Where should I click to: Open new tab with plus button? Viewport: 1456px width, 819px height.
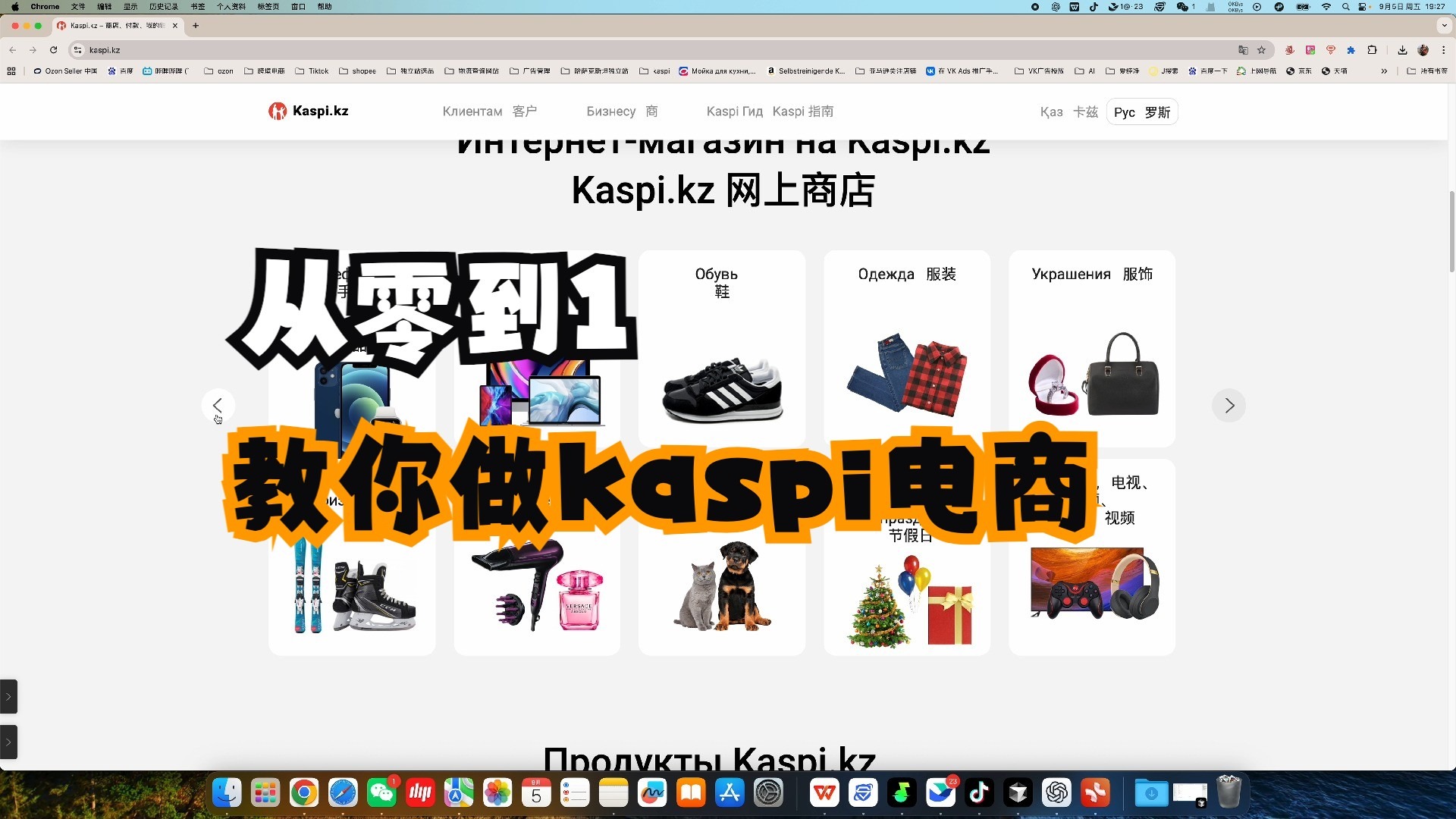pos(196,26)
